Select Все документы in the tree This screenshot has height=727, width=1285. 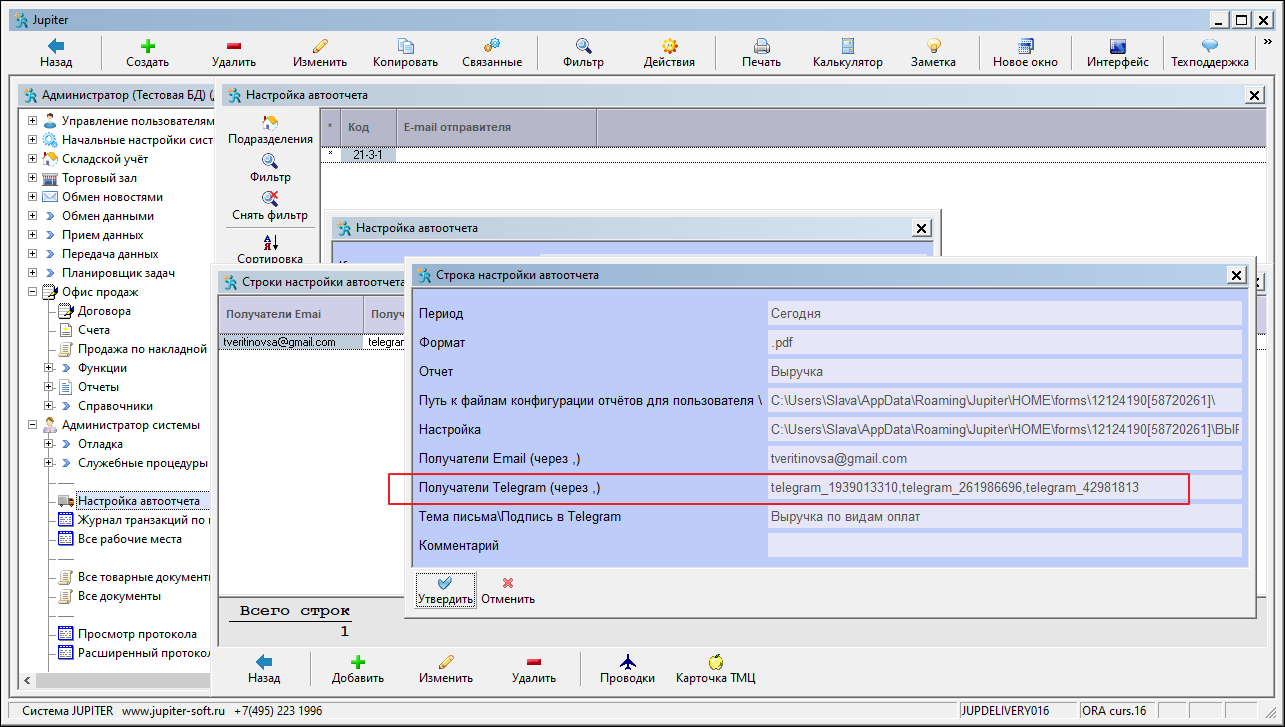tap(119, 596)
